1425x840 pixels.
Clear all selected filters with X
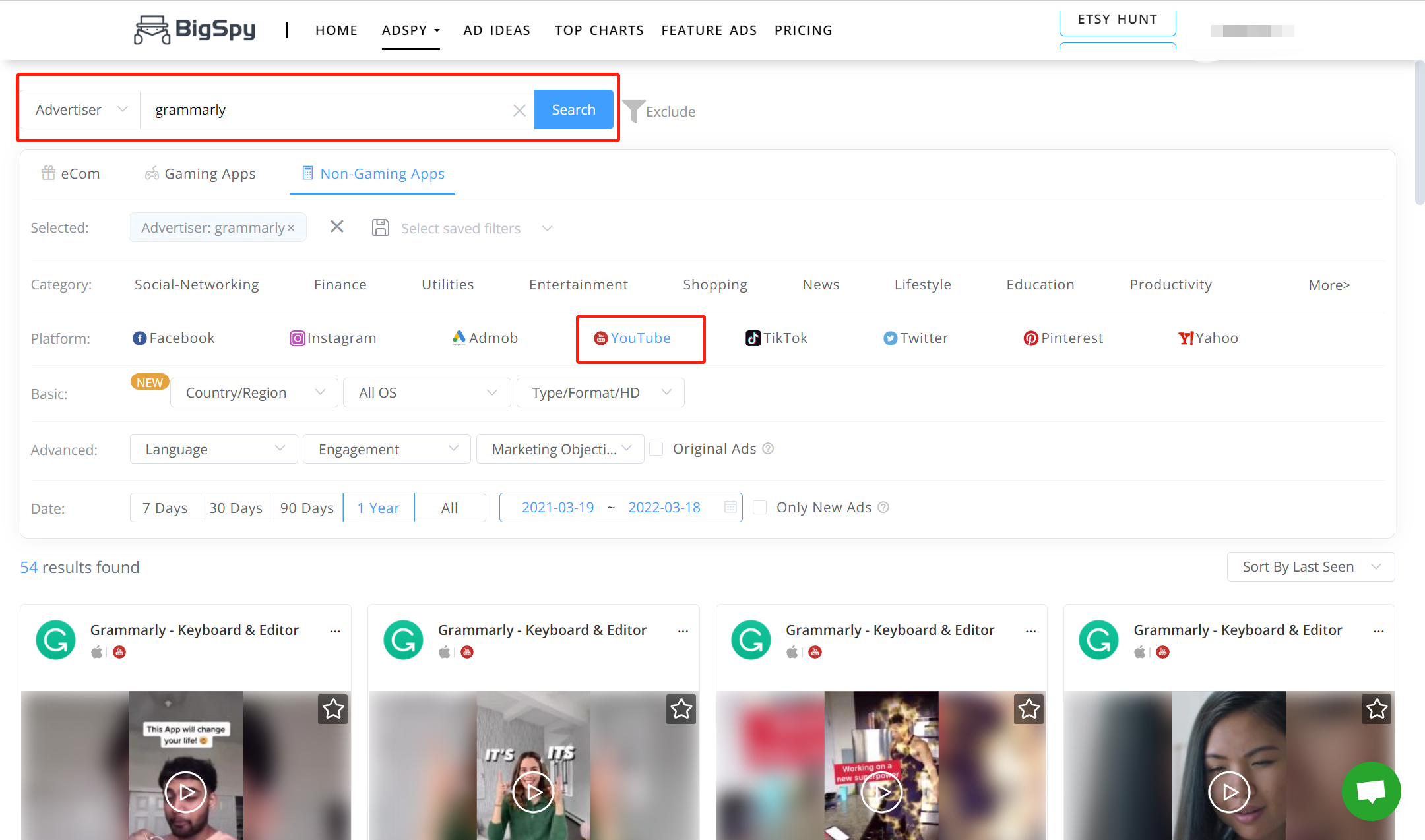[337, 227]
